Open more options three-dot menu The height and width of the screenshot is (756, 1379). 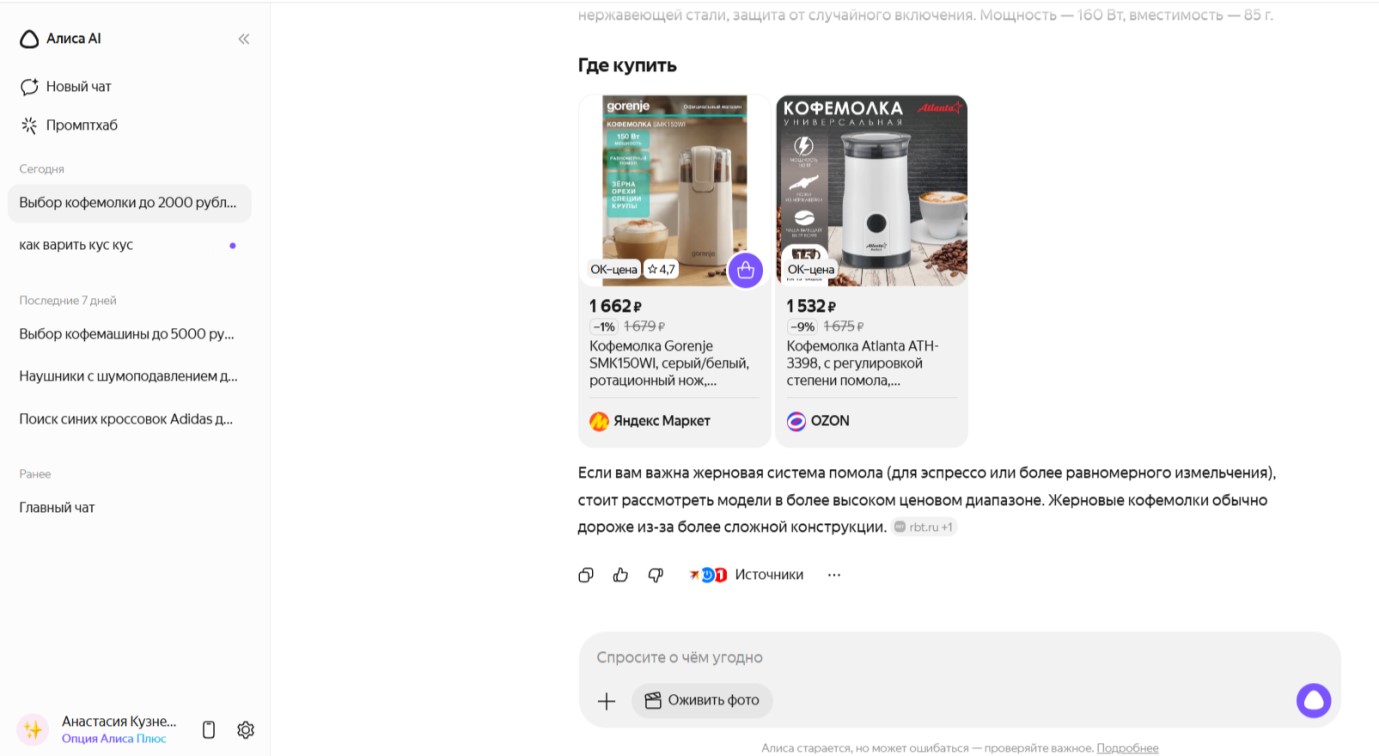pyautogui.click(x=834, y=575)
